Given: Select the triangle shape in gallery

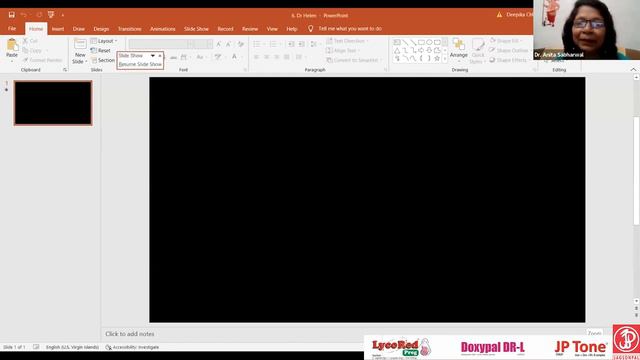Looking at the screenshot, I should pos(397,50).
